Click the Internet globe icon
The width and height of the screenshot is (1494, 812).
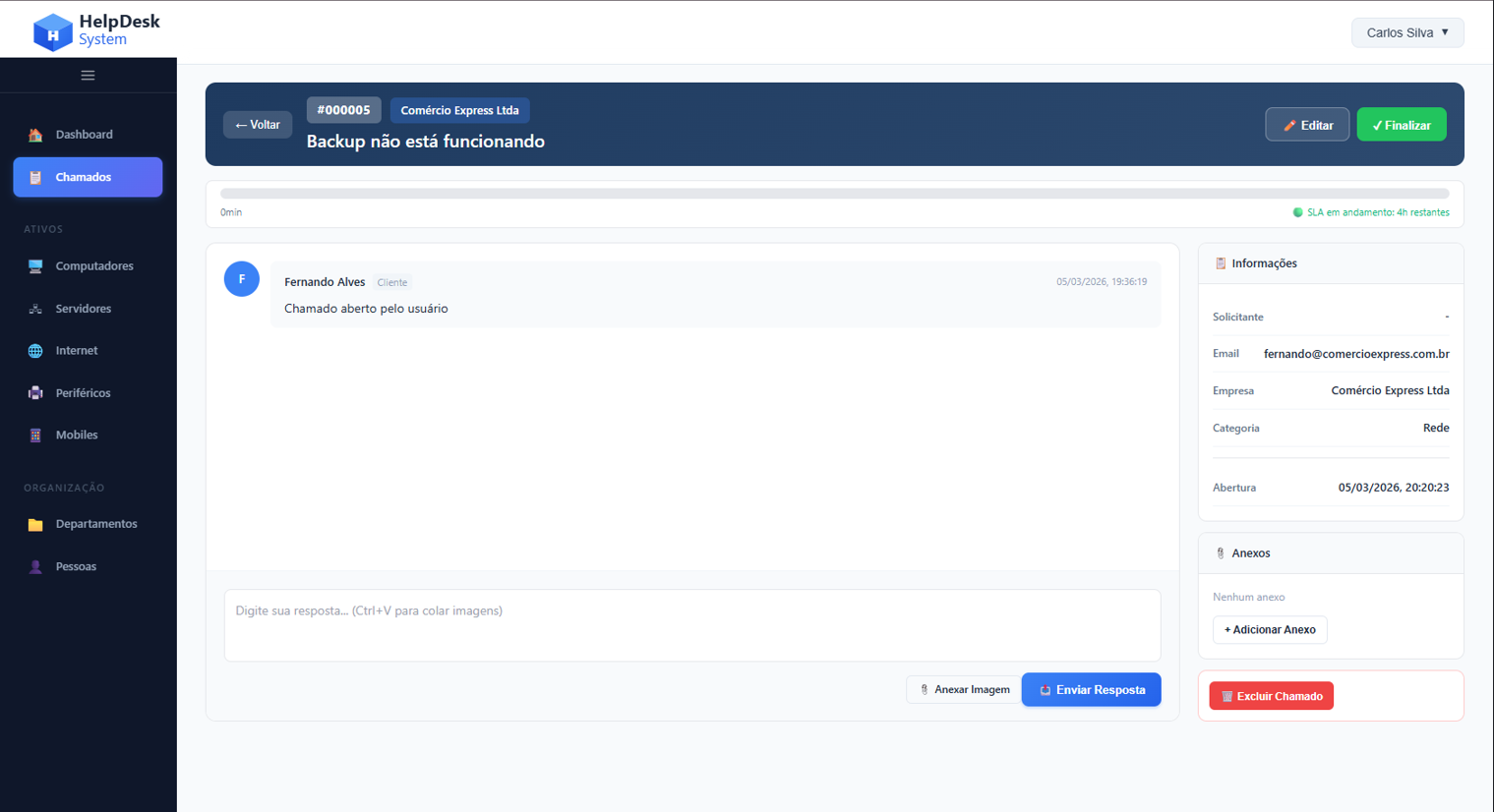tap(35, 351)
